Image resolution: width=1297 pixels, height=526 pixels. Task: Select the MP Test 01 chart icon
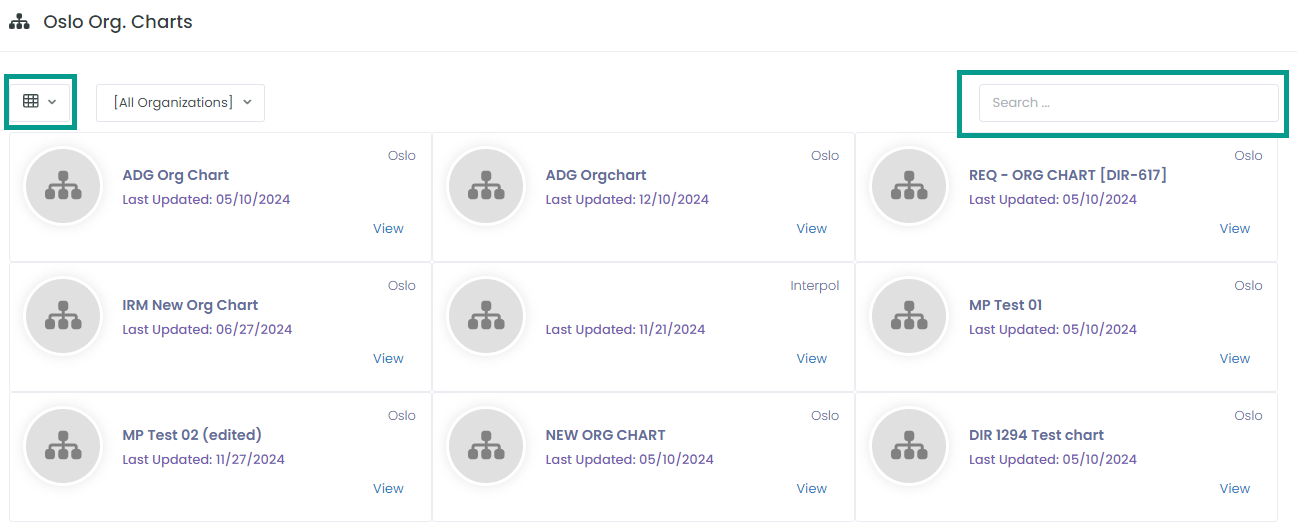[x=909, y=316]
